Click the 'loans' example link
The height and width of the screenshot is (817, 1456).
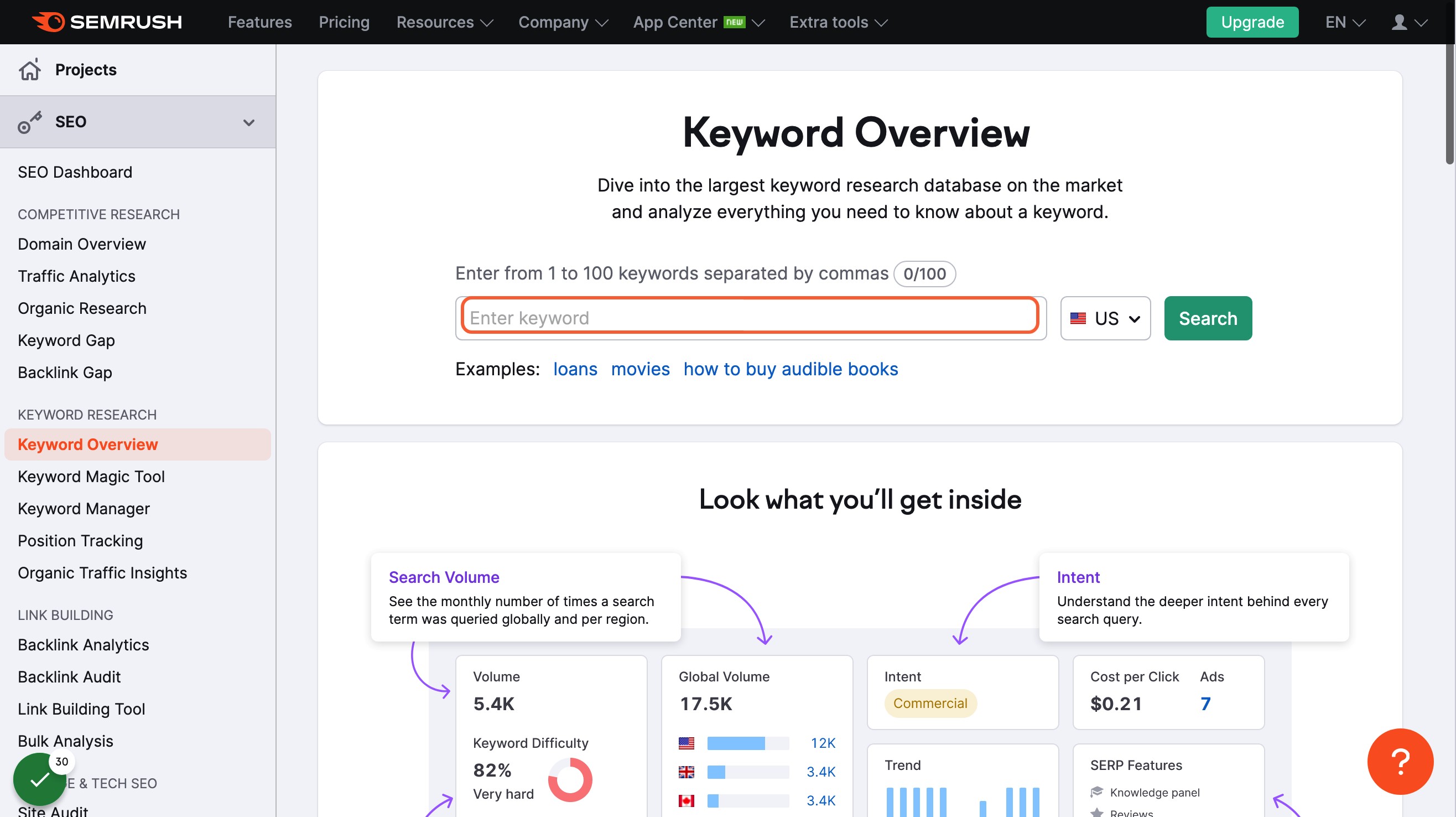pos(575,369)
